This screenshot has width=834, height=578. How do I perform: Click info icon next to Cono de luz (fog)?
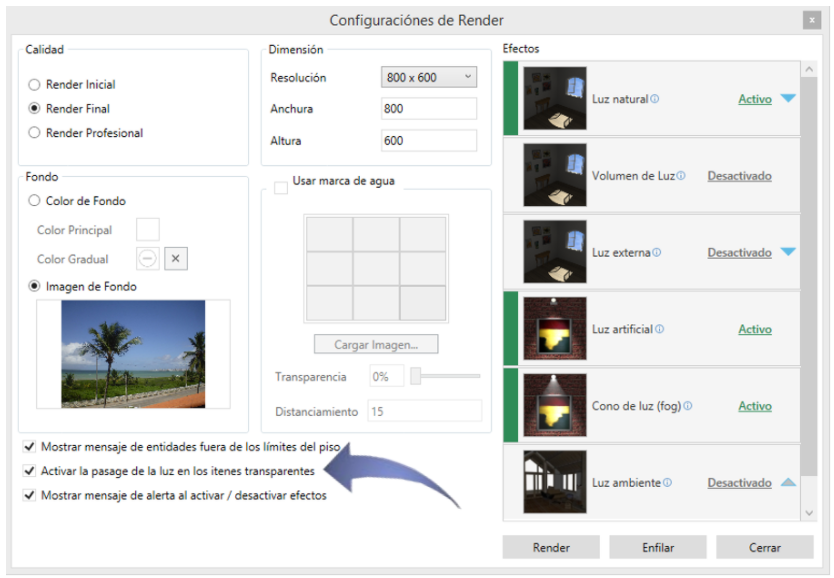[x=688, y=406]
